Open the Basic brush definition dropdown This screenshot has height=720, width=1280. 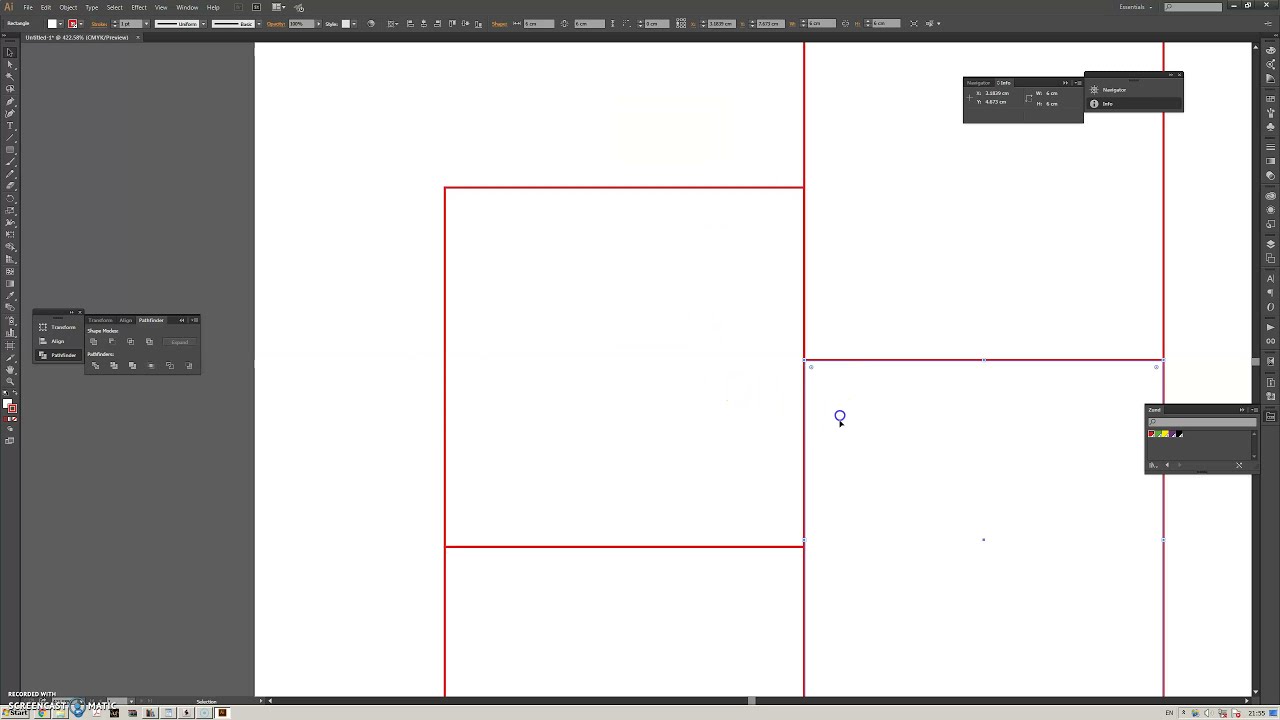point(259,23)
